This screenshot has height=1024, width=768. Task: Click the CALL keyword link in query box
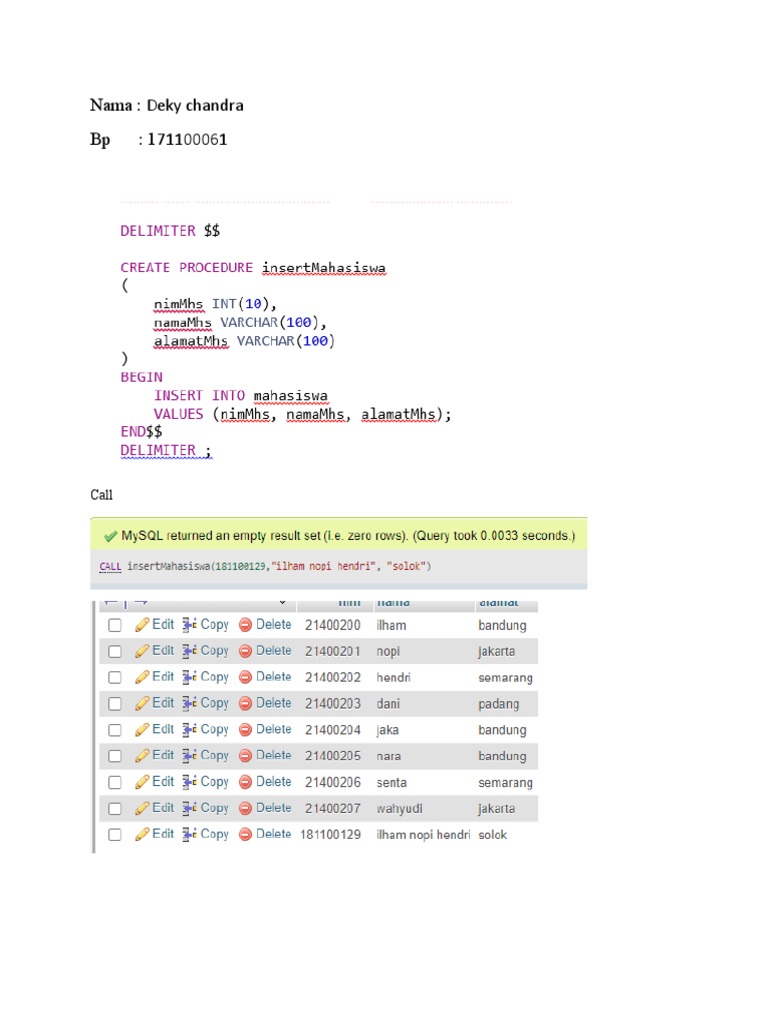click(110, 566)
